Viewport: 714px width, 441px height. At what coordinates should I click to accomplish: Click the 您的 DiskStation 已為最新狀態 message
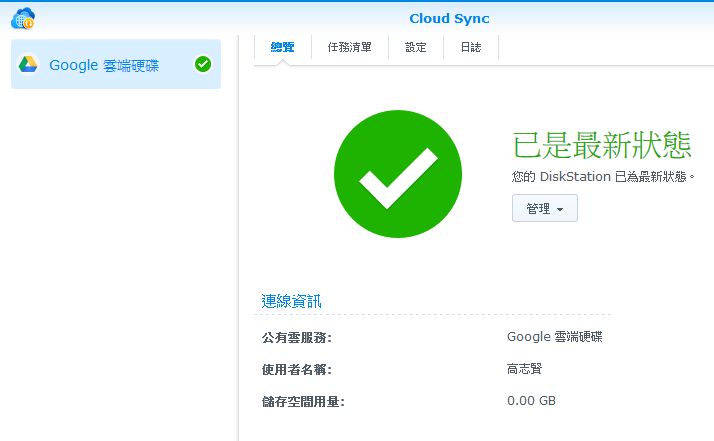(603, 177)
